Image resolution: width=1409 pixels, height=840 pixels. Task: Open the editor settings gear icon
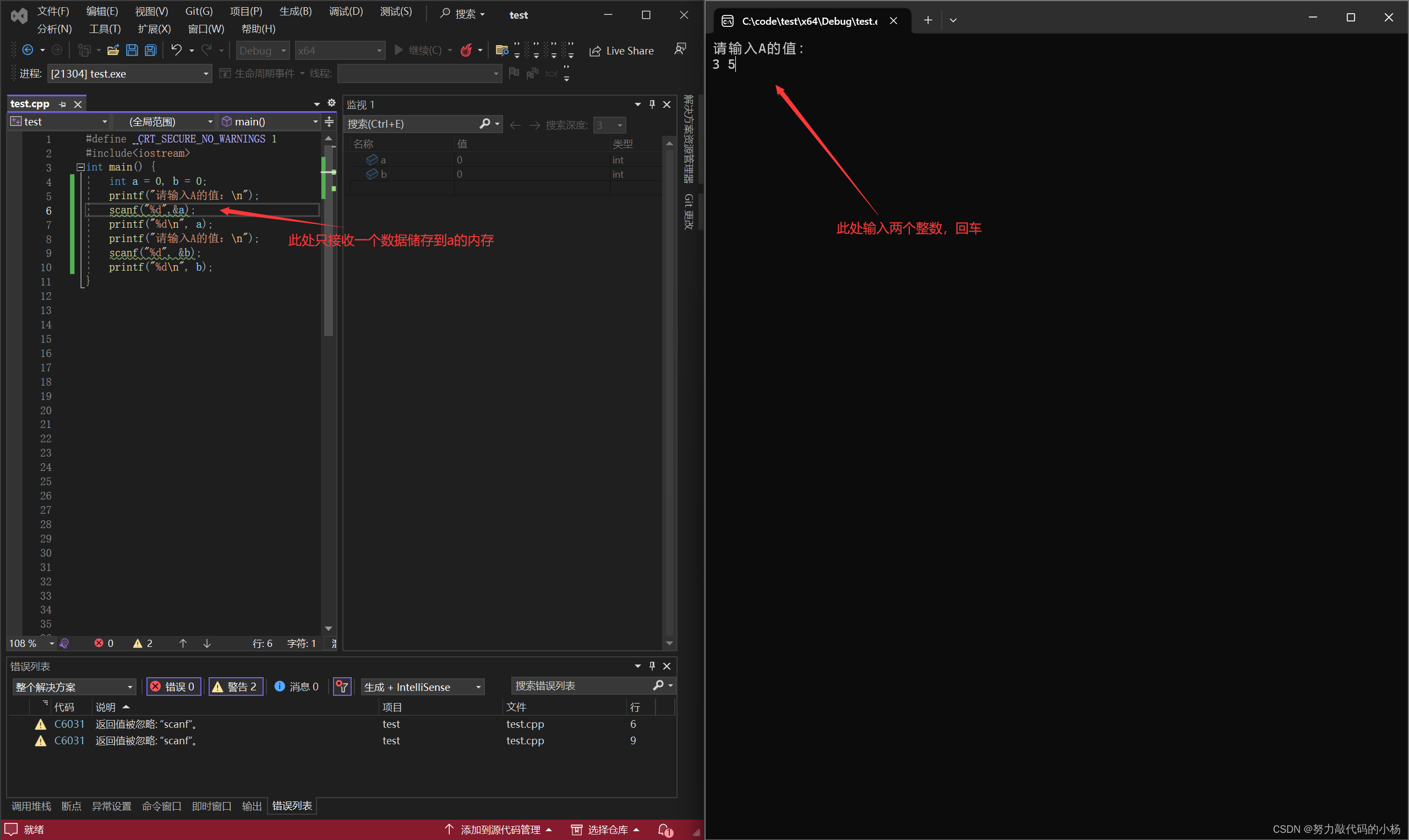click(332, 103)
